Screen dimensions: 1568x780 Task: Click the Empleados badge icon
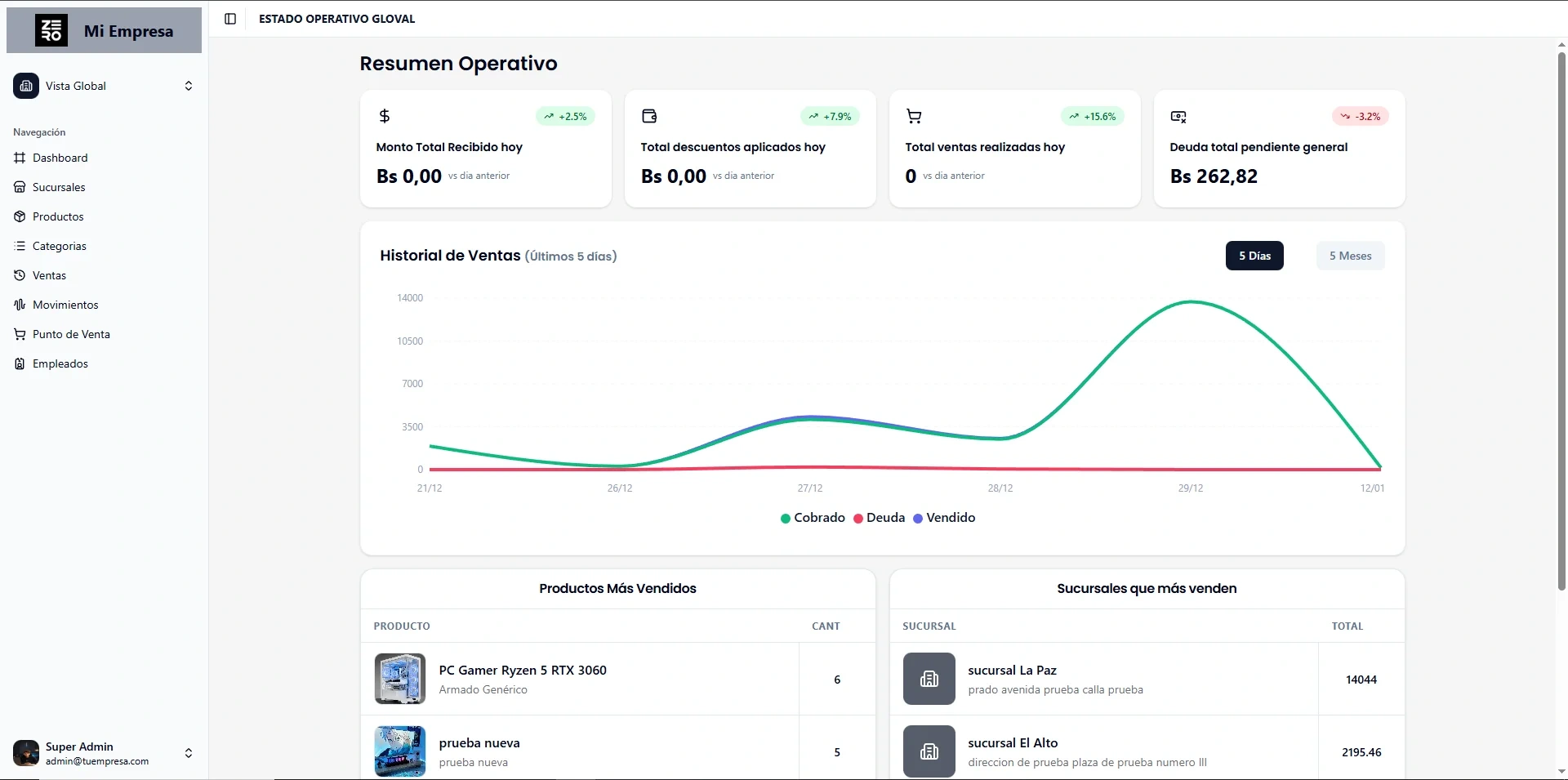(x=20, y=363)
